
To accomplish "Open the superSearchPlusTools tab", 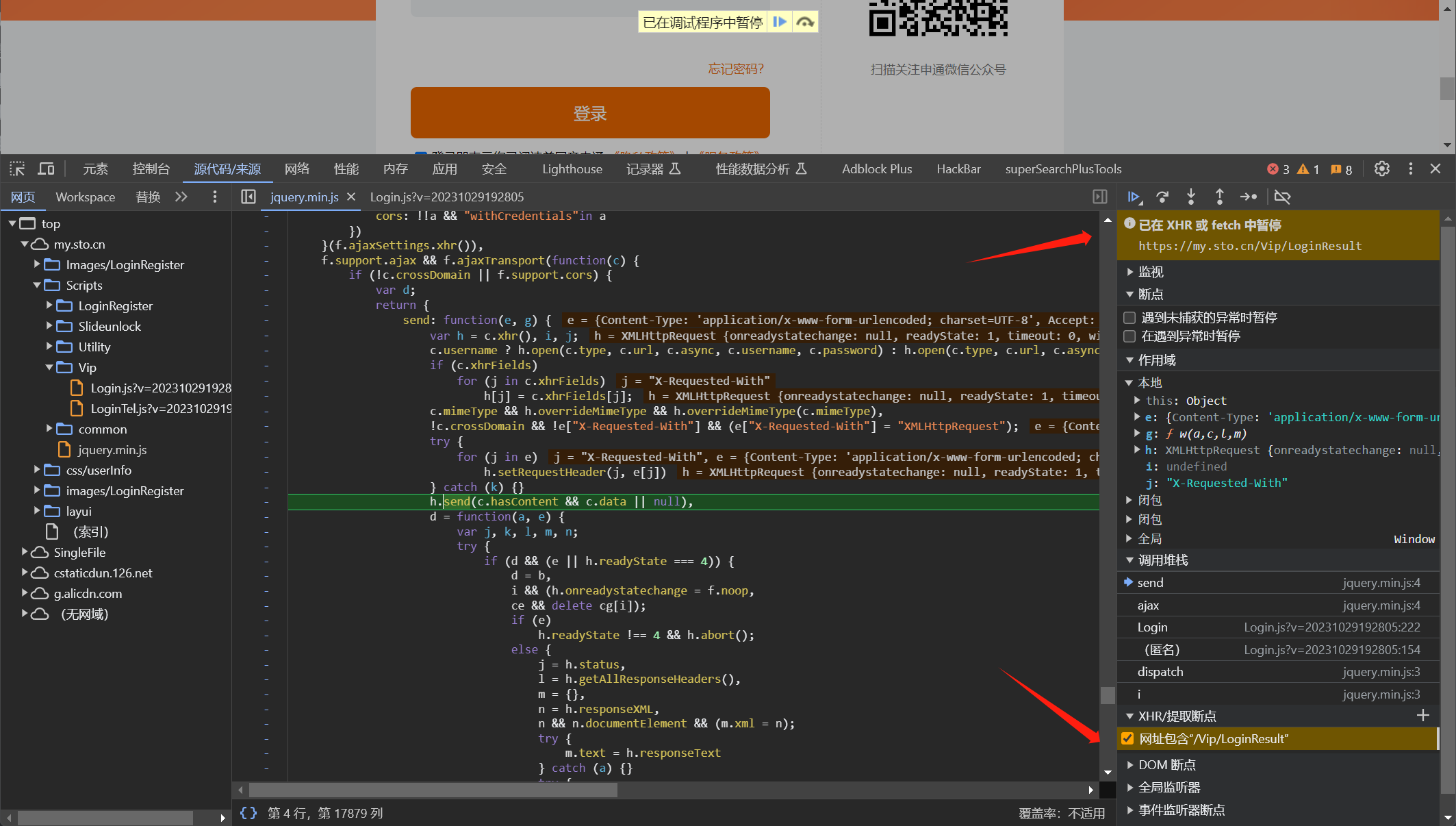I will click(x=1063, y=169).
